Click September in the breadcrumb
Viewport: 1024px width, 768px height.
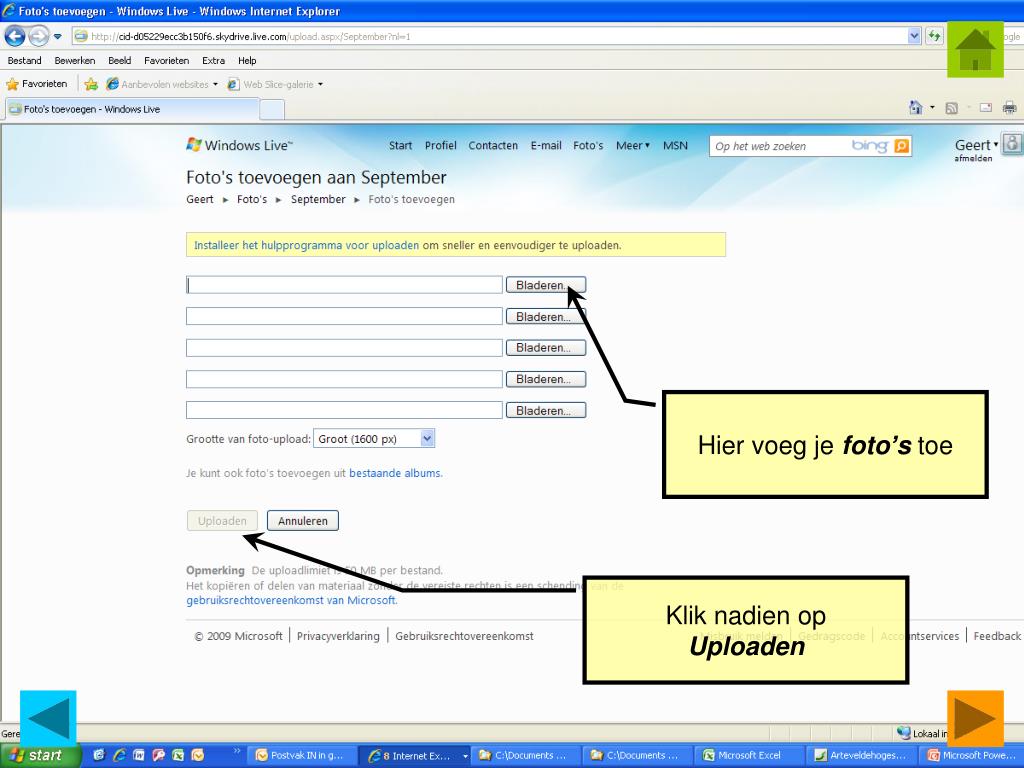(x=318, y=199)
